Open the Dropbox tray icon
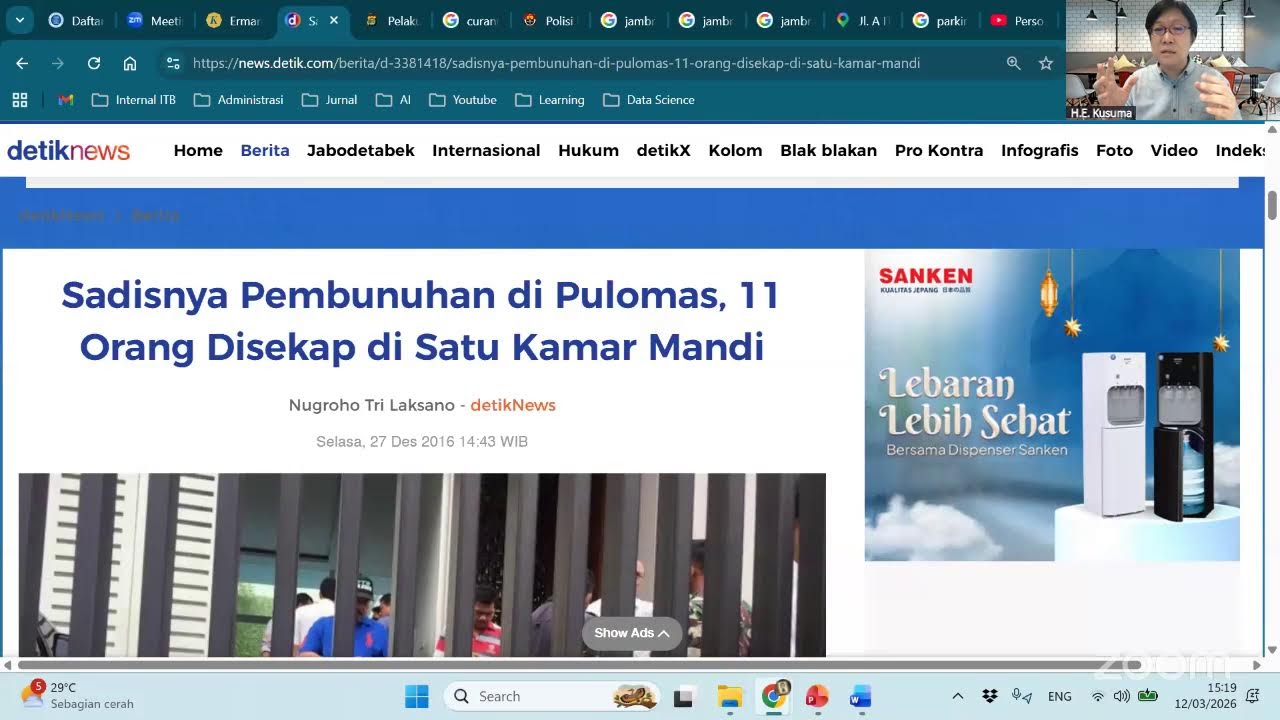The height and width of the screenshot is (720, 1280). pyautogui.click(x=990, y=697)
